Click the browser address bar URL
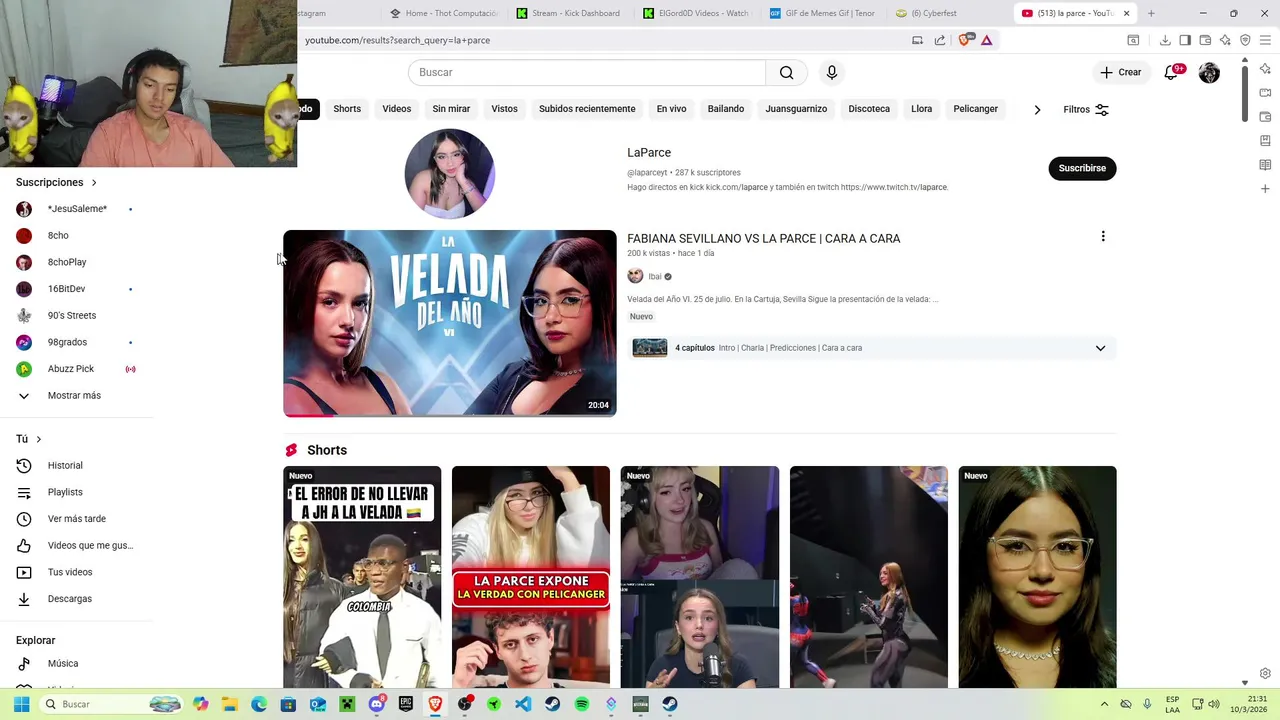This screenshot has width=1280, height=720. pyautogui.click(x=397, y=40)
